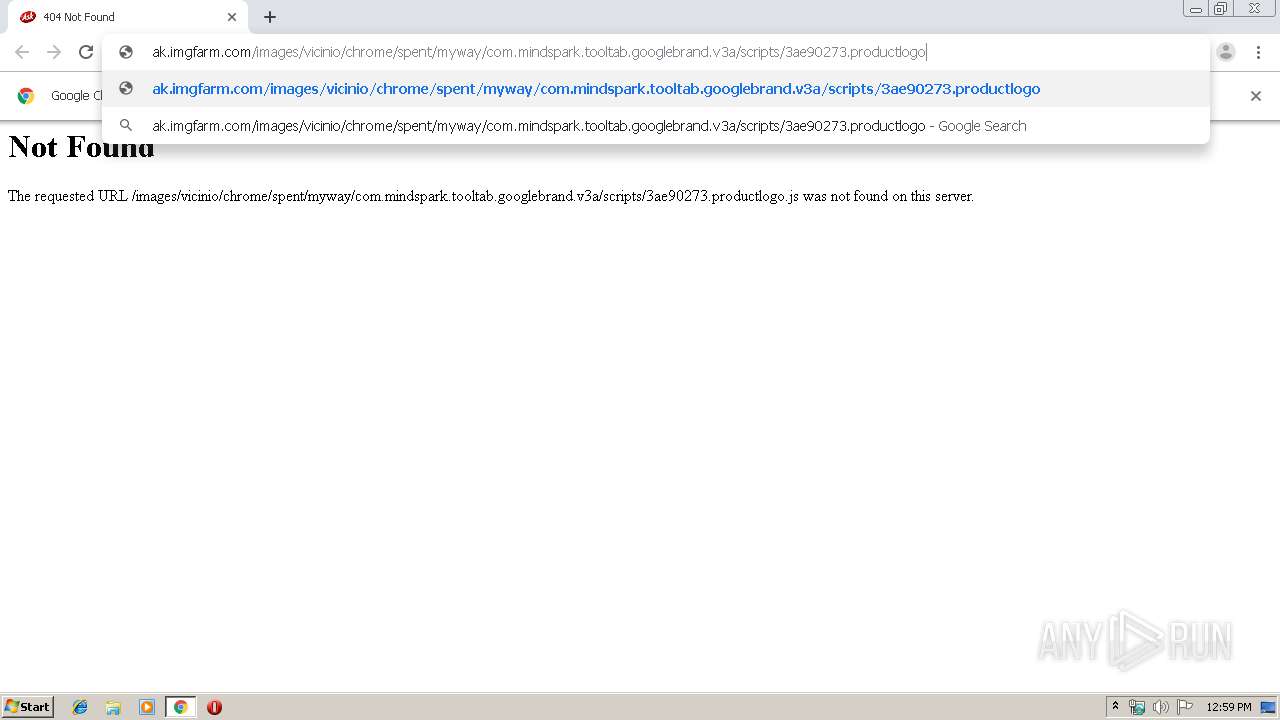Click the Google Chrome logo in infobar
The width and height of the screenshot is (1280, 720).
tap(26, 96)
